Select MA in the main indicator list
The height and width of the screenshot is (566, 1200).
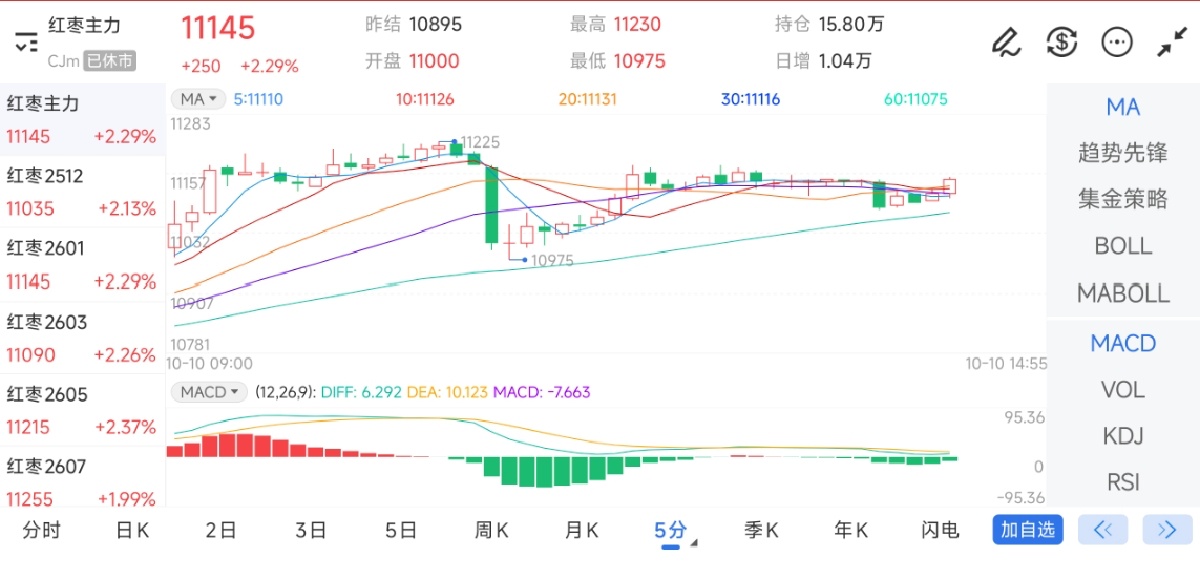tap(1123, 107)
